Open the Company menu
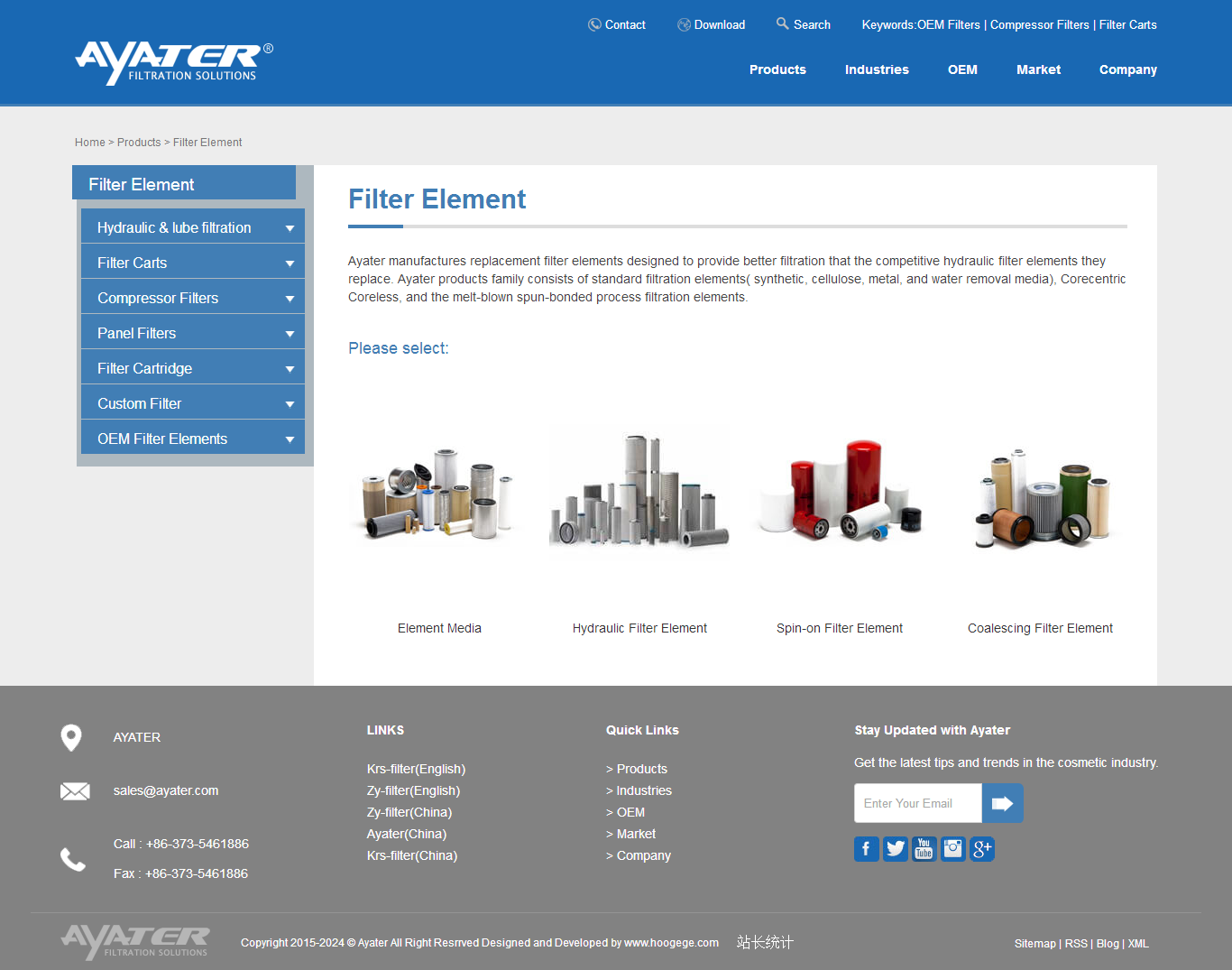1232x970 pixels. click(1127, 69)
